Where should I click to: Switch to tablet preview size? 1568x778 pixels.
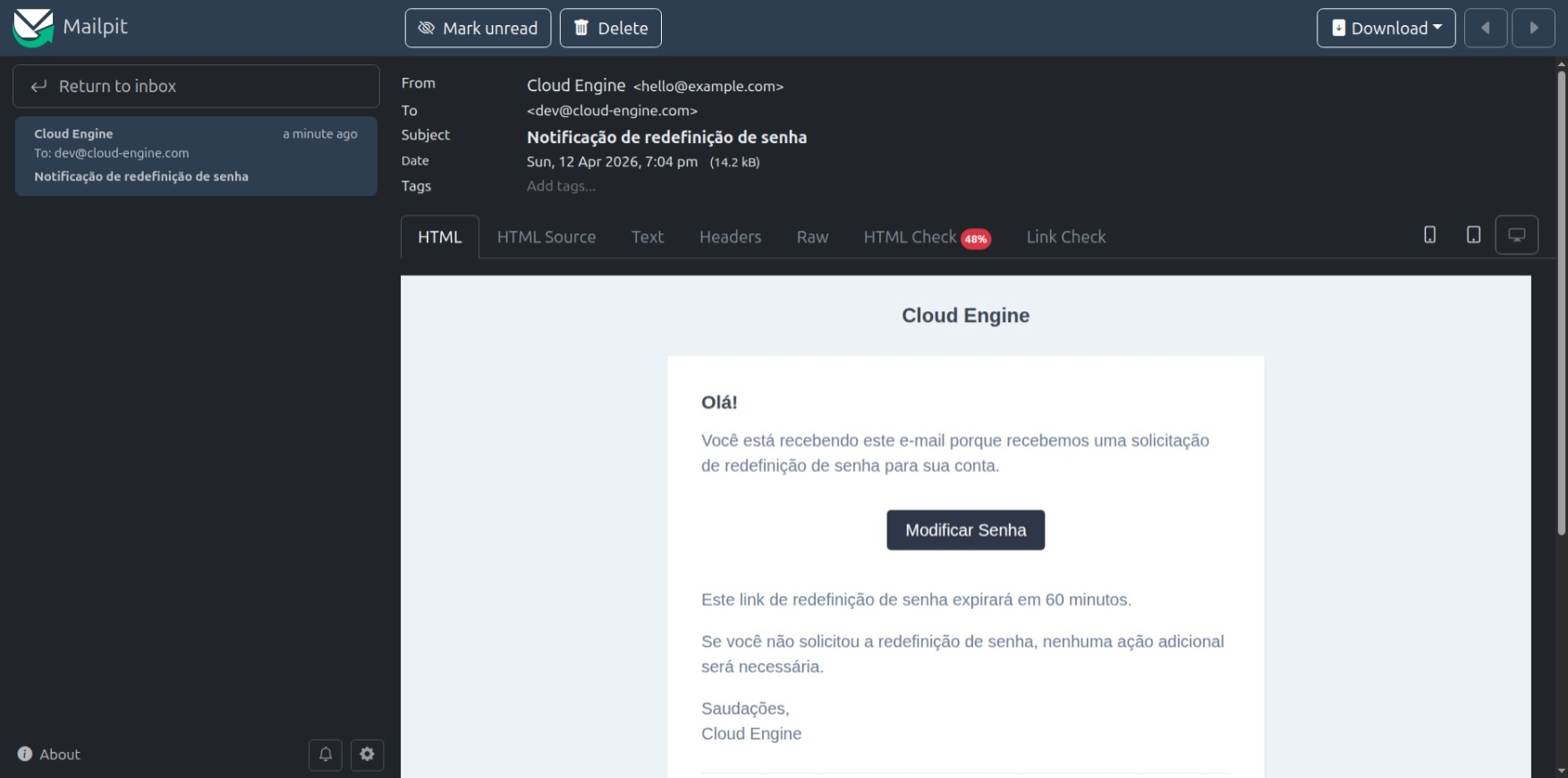pyautogui.click(x=1474, y=235)
